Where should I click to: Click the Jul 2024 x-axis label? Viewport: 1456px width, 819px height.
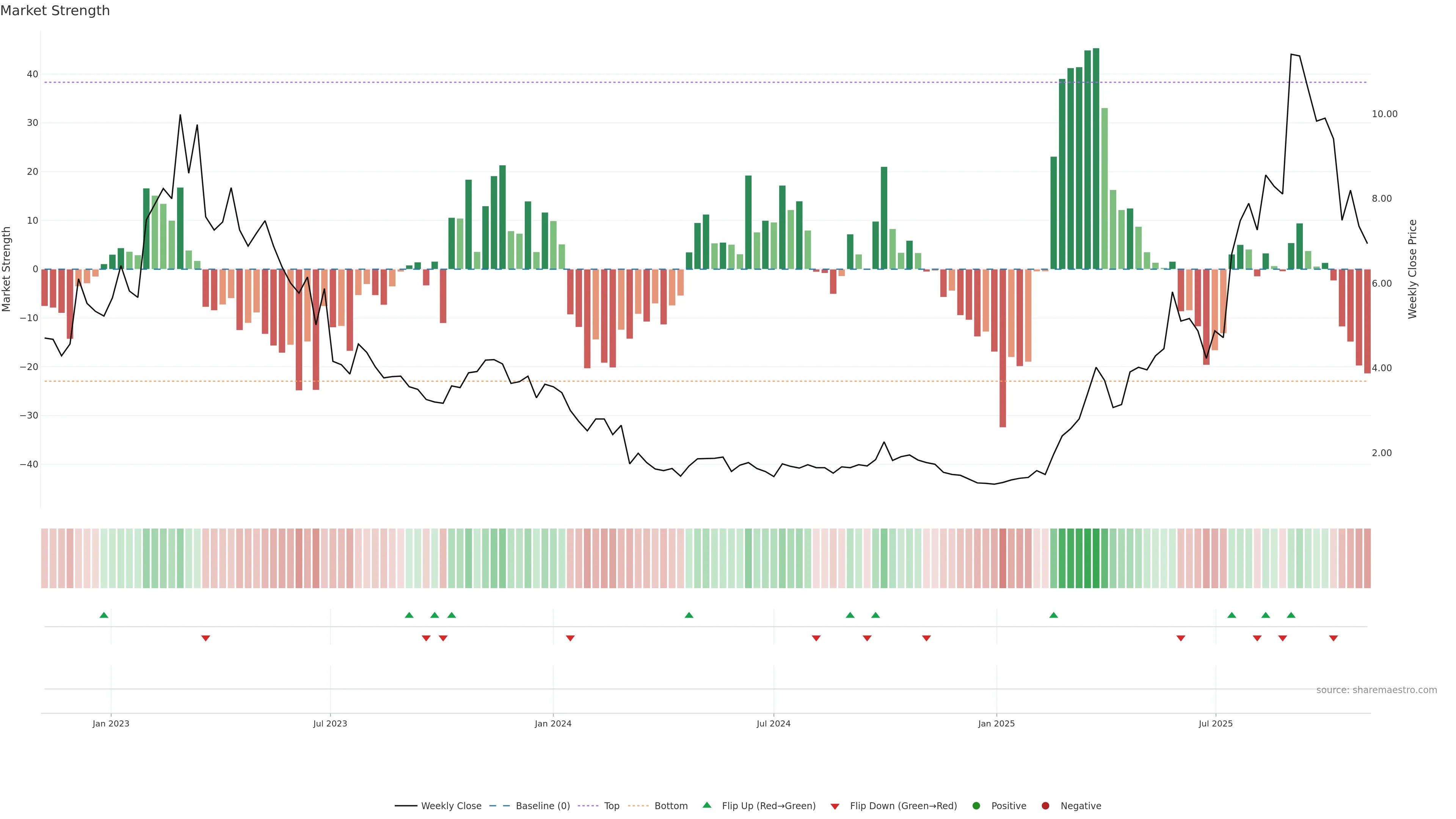point(773,723)
